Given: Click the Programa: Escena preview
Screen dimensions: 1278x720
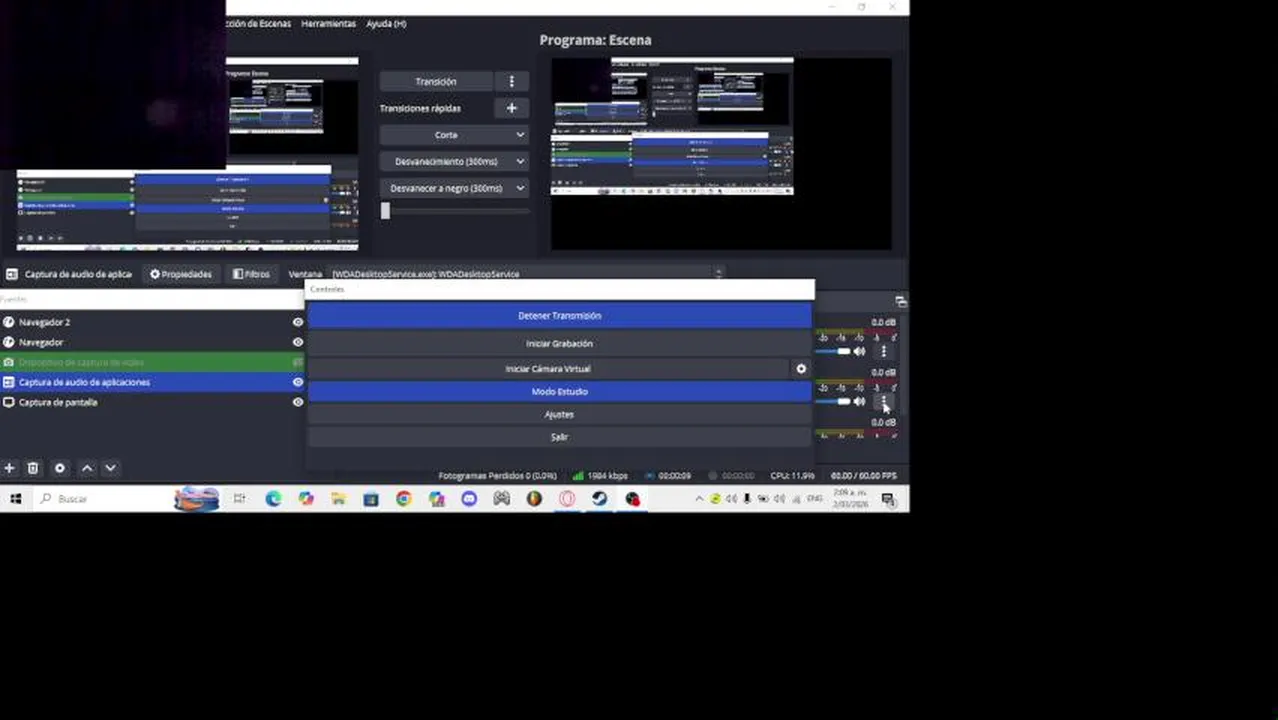Looking at the screenshot, I should click(721, 153).
